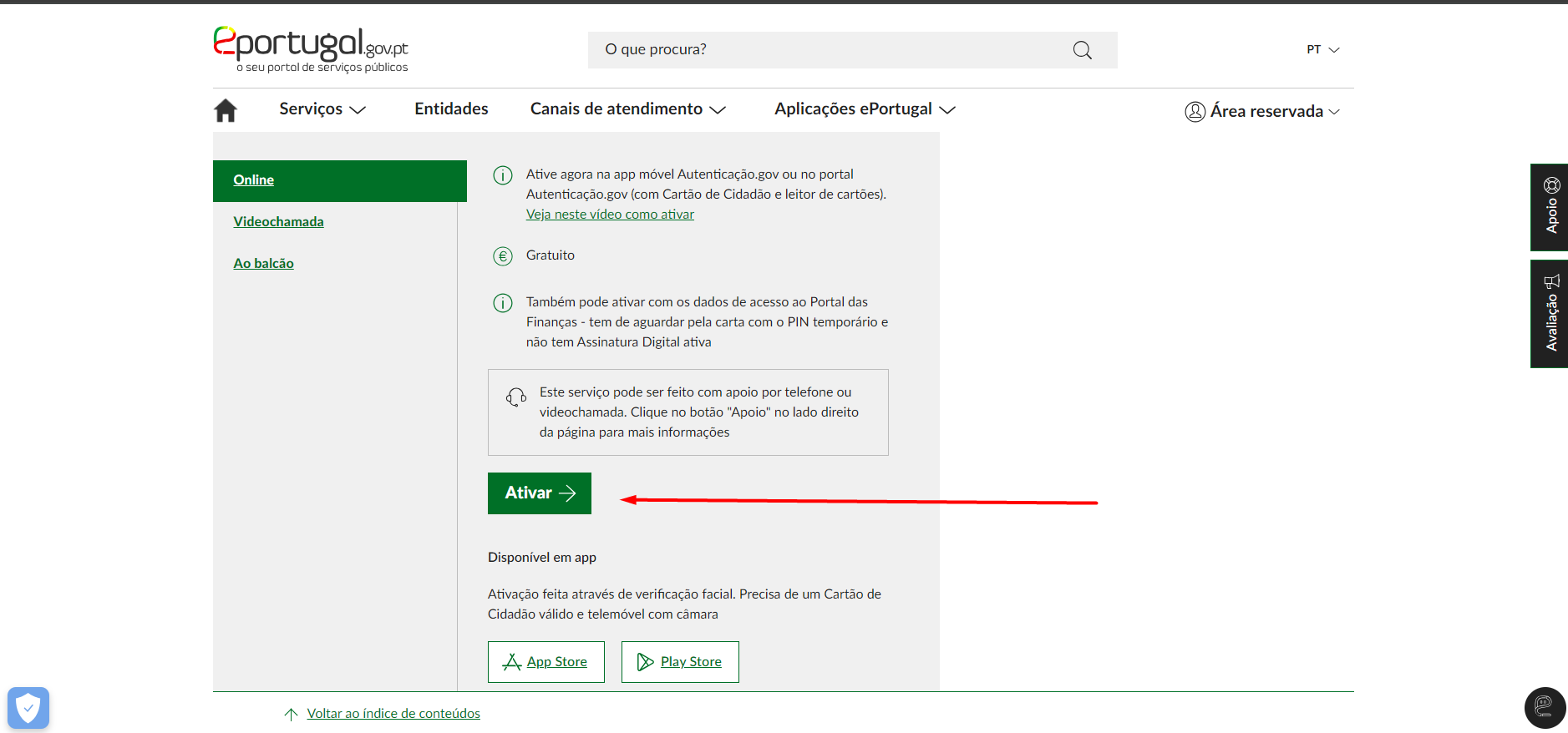Click the chat assistant icon bottom right
This screenshot has height=733, width=1568.
pos(1545,707)
